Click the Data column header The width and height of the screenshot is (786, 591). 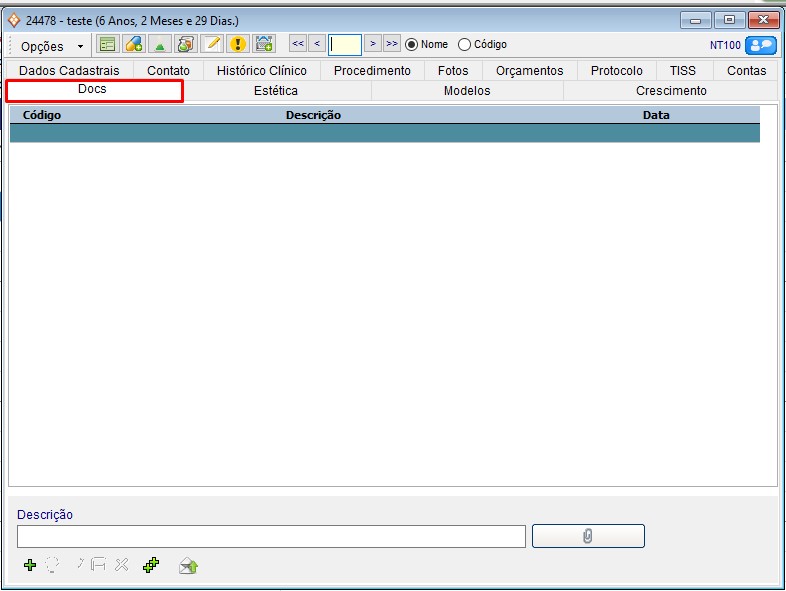pyautogui.click(x=656, y=115)
